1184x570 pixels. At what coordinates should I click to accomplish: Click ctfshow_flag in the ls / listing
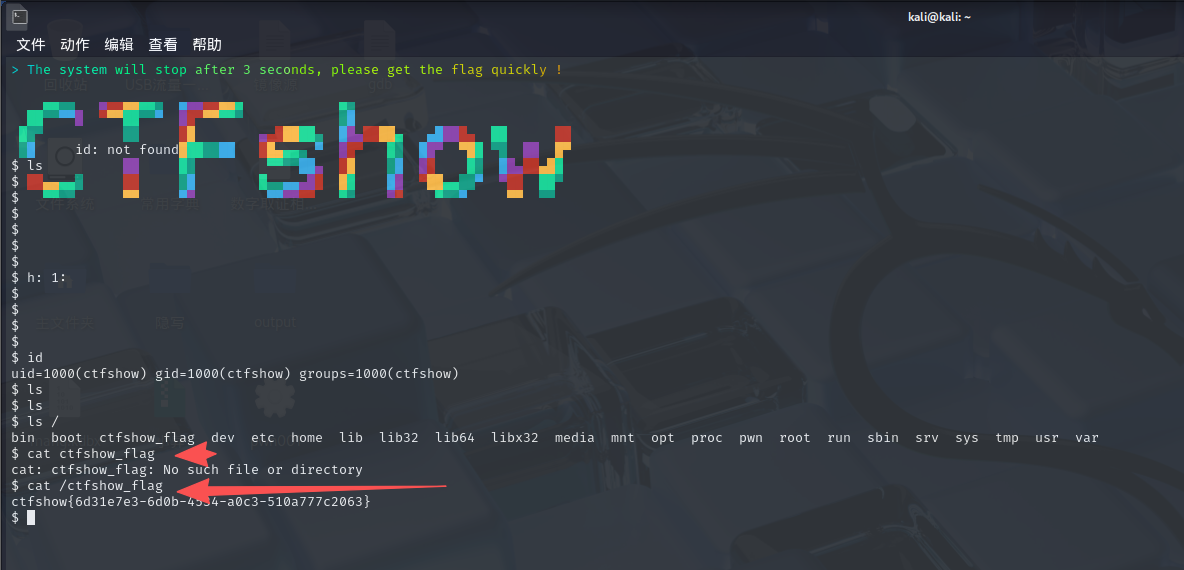coord(147,438)
